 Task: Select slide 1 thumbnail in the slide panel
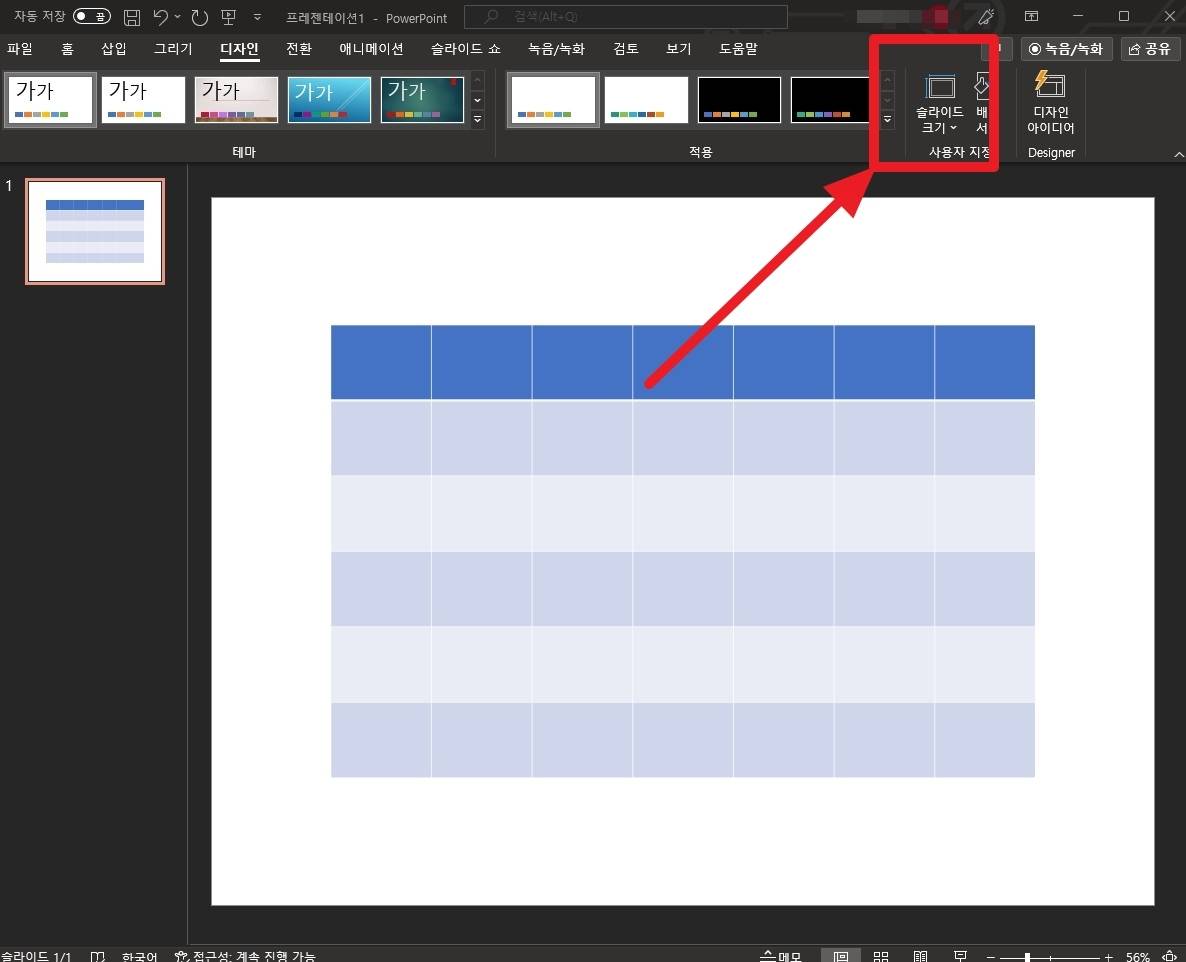tap(95, 231)
